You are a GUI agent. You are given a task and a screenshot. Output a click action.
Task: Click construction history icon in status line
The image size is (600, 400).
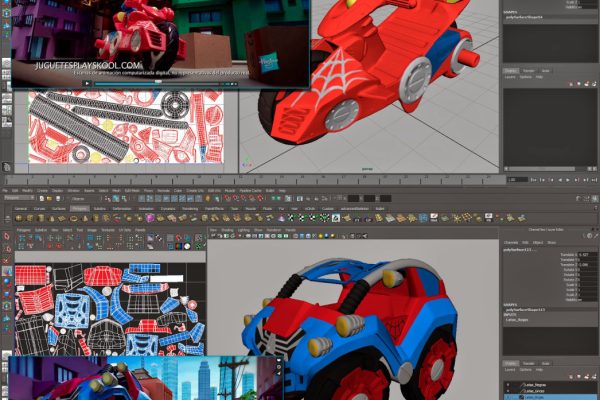[288, 198]
